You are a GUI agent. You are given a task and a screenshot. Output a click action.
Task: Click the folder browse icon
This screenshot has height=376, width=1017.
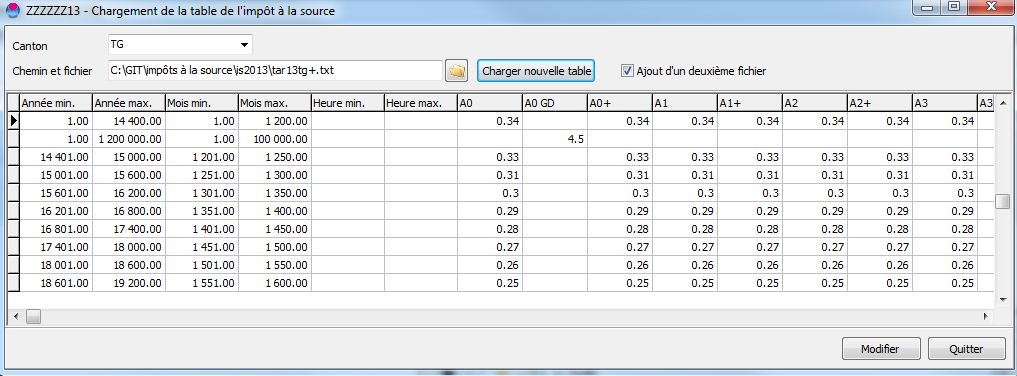457,71
